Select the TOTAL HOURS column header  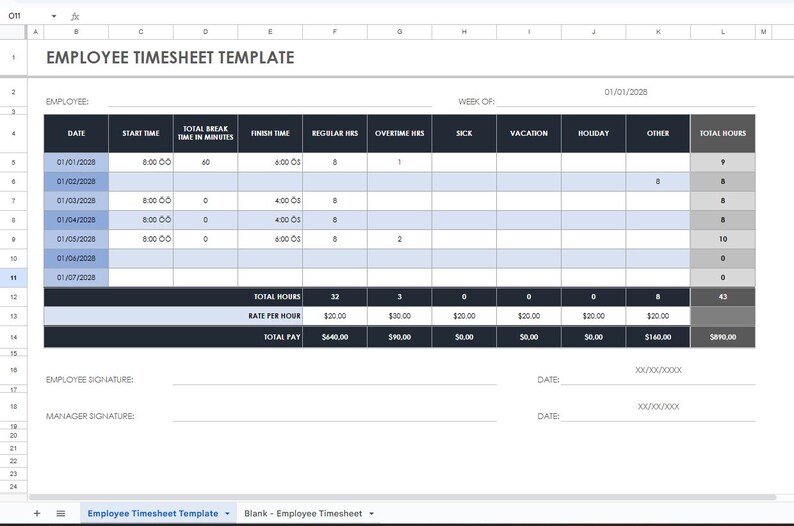[x=723, y=134]
